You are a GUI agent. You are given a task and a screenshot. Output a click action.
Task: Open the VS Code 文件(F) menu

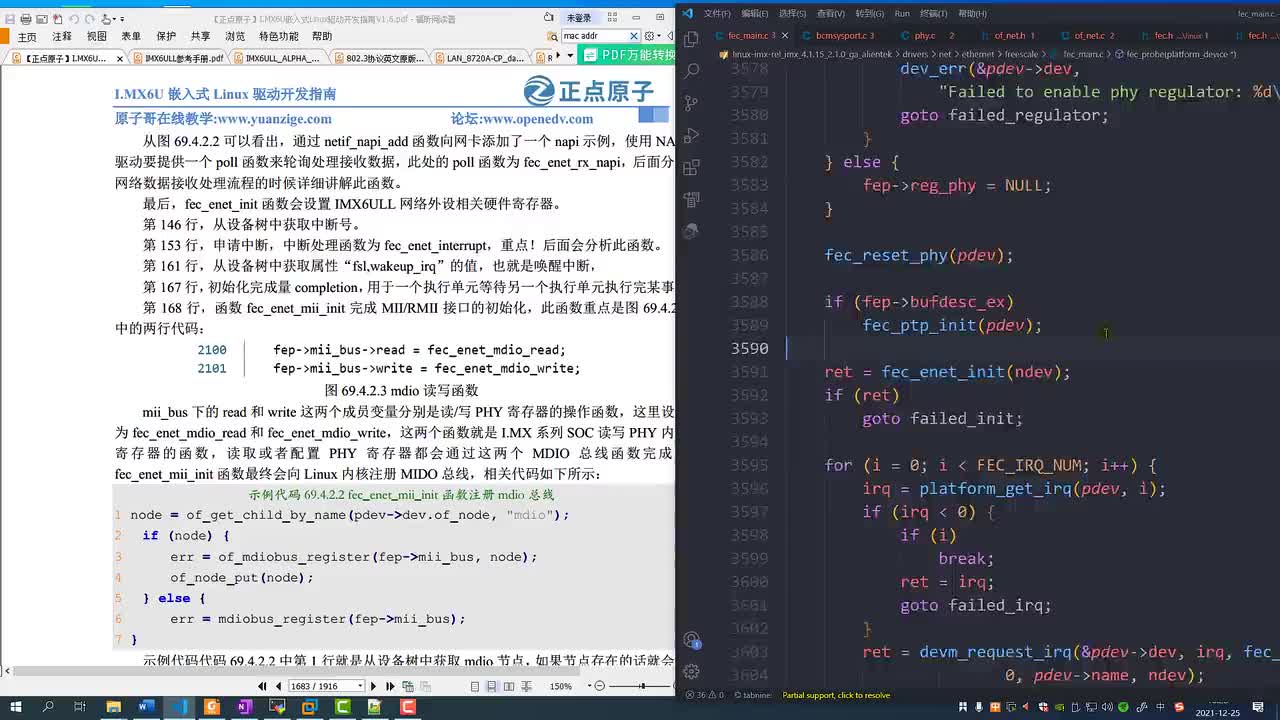(x=717, y=13)
